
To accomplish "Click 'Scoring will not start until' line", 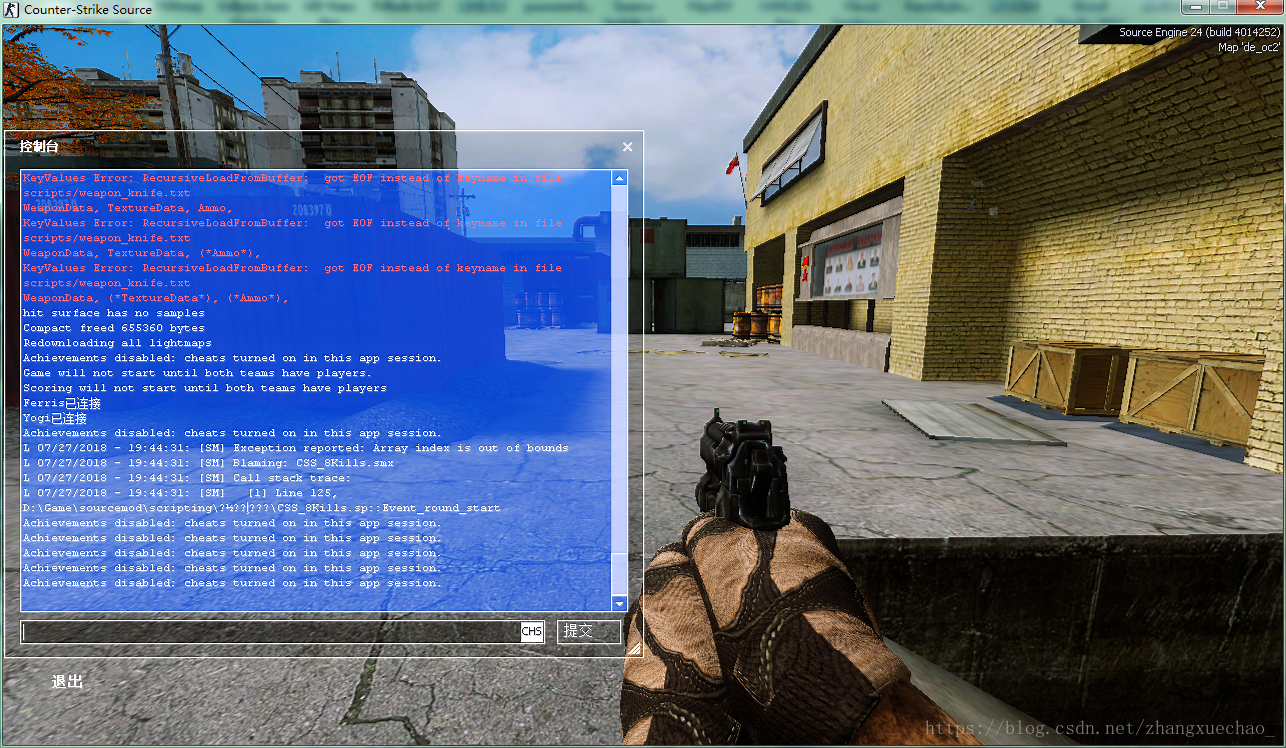I will (204, 388).
